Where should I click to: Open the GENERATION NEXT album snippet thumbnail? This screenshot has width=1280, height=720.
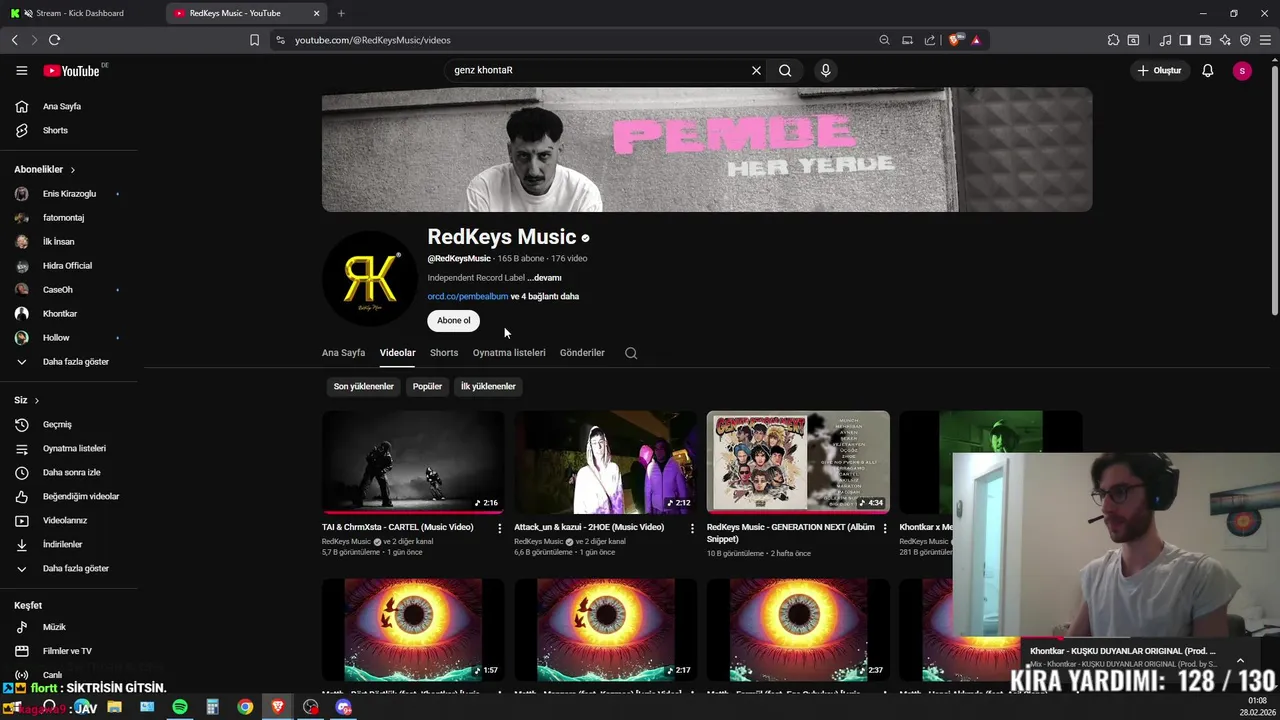click(798, 462)
